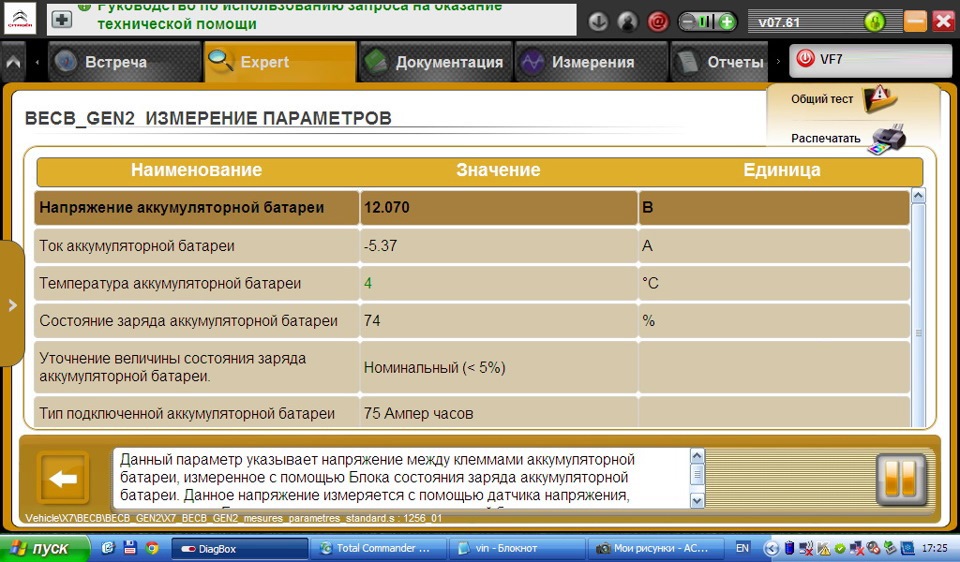The image size is (960, 562).
Task: Expand hidden tray icons arrow
Action: 772,549
